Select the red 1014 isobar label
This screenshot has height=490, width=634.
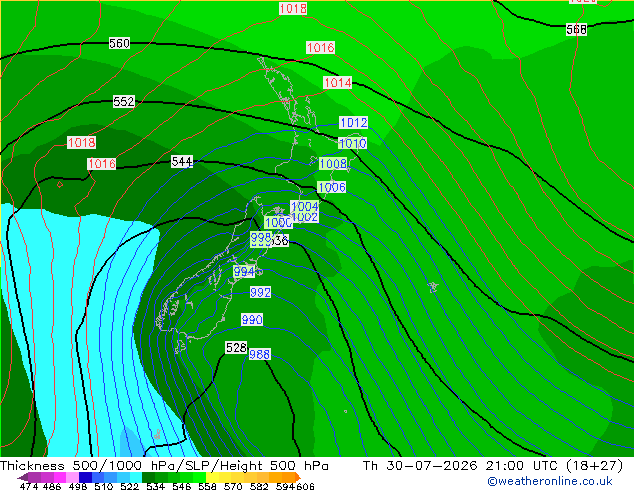click(338, 83)
